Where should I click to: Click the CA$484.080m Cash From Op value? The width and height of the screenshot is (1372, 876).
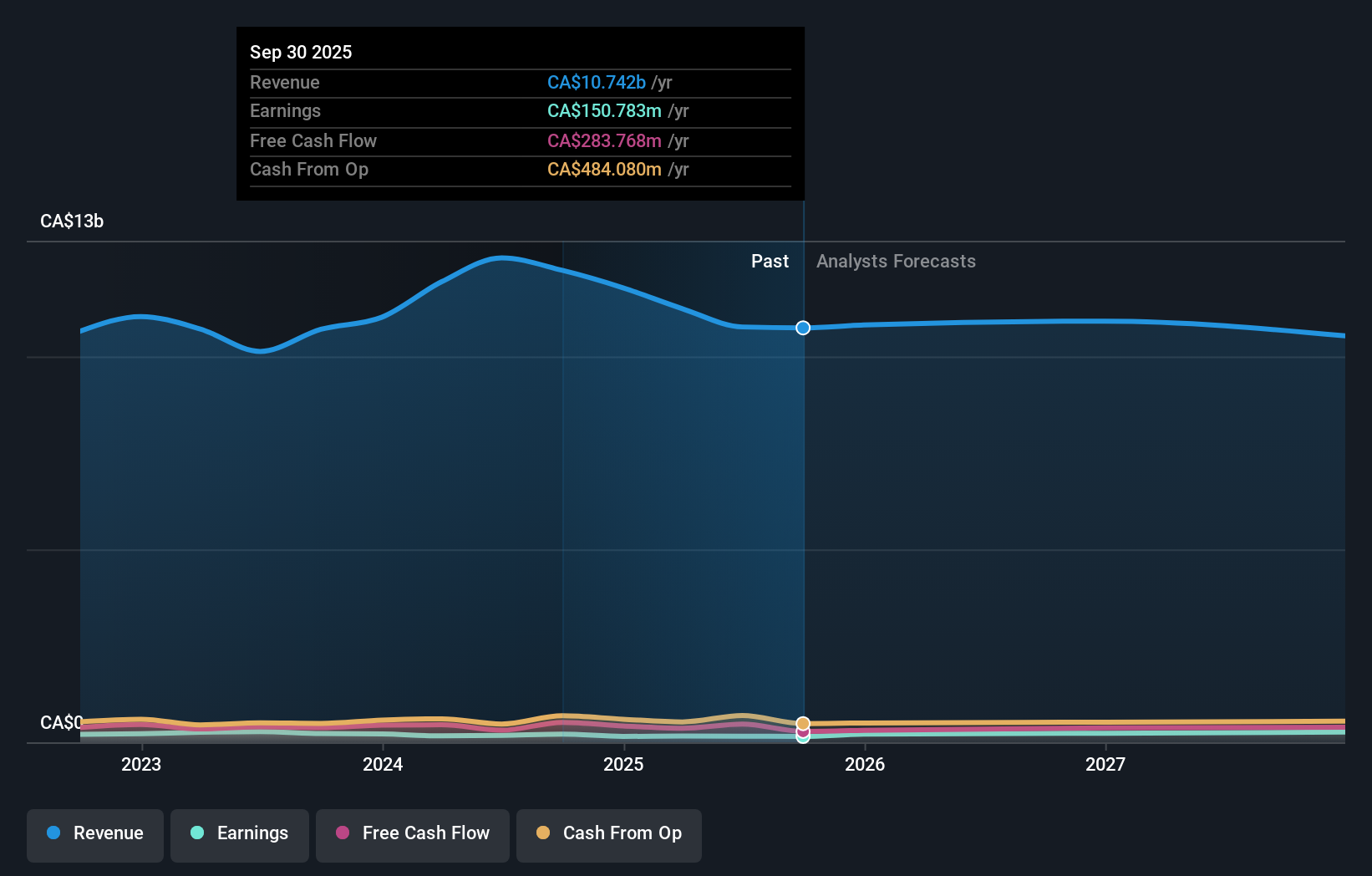603,170
